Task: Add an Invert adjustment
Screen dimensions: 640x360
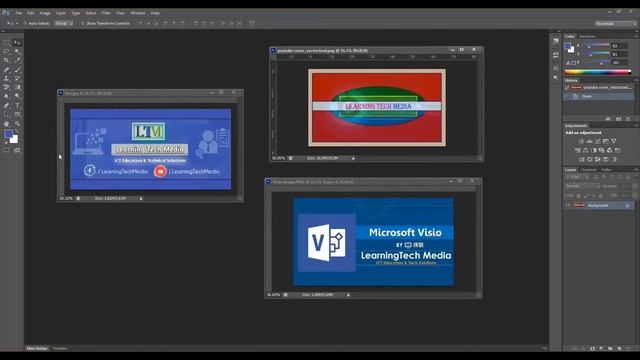Action: [582, 159]
